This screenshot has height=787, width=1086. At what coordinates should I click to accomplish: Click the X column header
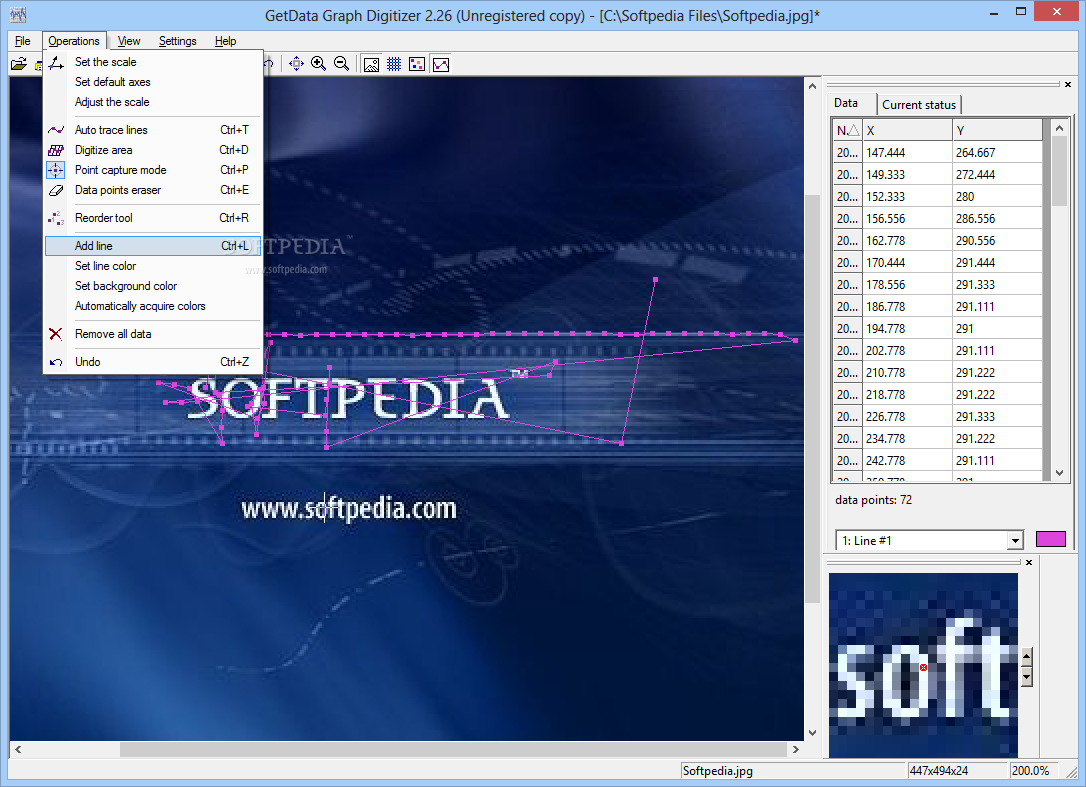point(907,130)
